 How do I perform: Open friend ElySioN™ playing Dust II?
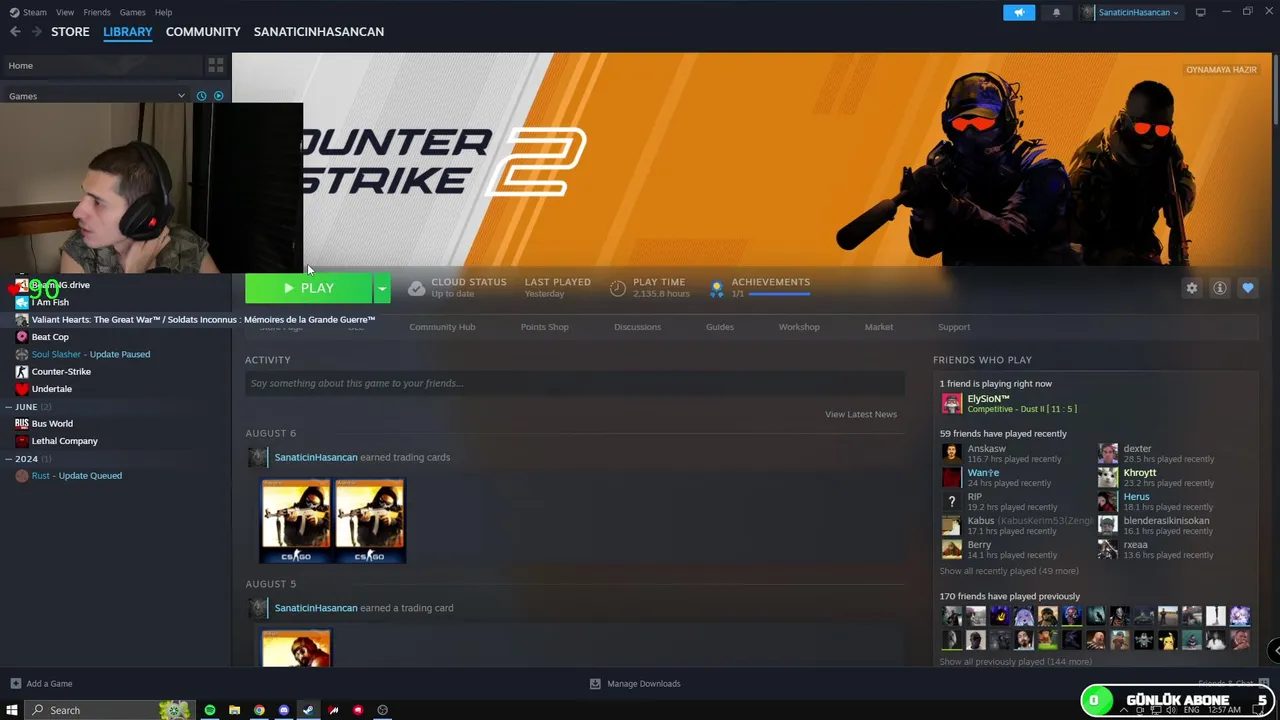[x=1008, y=403]
